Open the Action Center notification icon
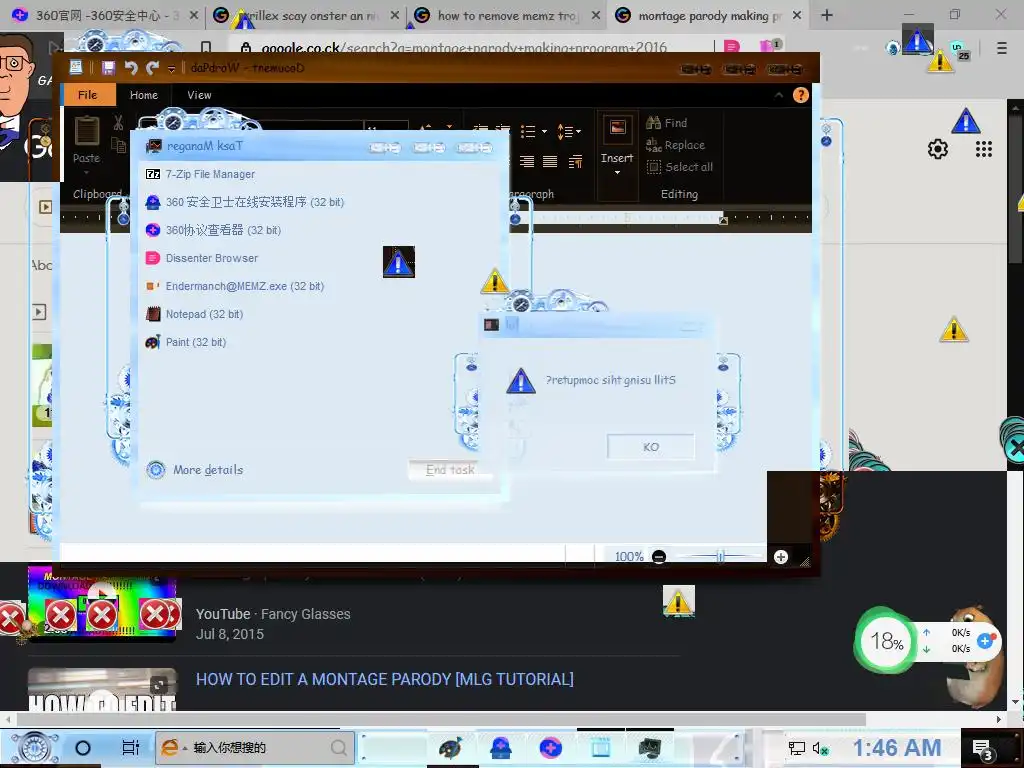This screenshot has width=1024, height=768. (x=984, y=749)
